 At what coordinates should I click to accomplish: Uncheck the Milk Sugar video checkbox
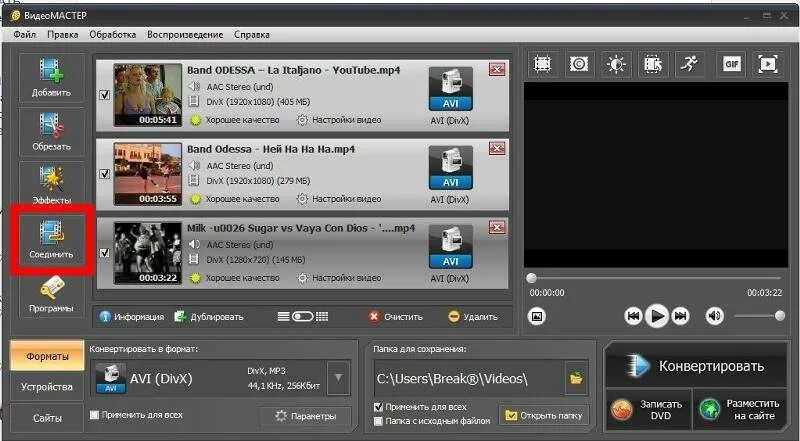(105, 253)
